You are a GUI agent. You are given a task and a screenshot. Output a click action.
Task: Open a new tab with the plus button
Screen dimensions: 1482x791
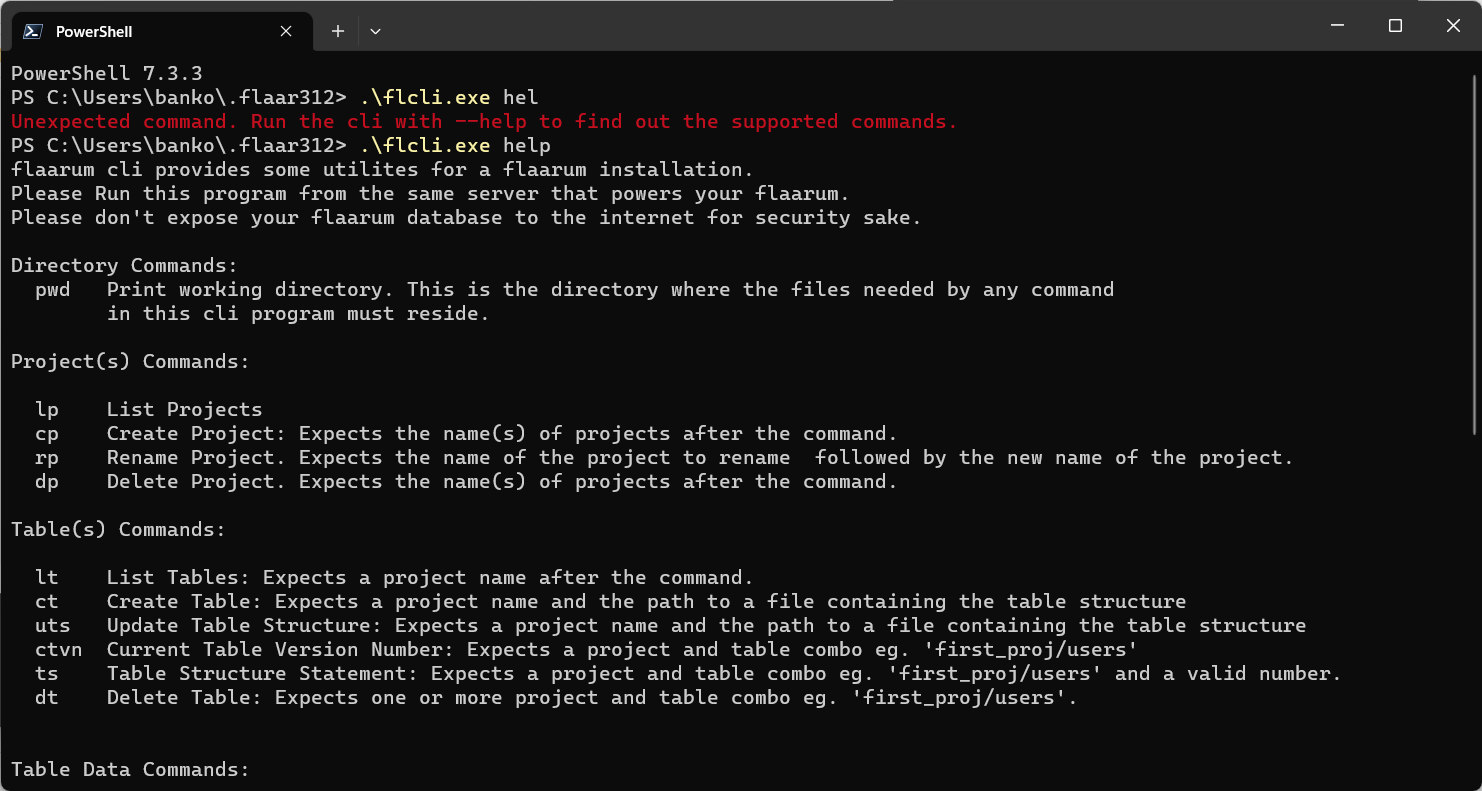(338, 31)
